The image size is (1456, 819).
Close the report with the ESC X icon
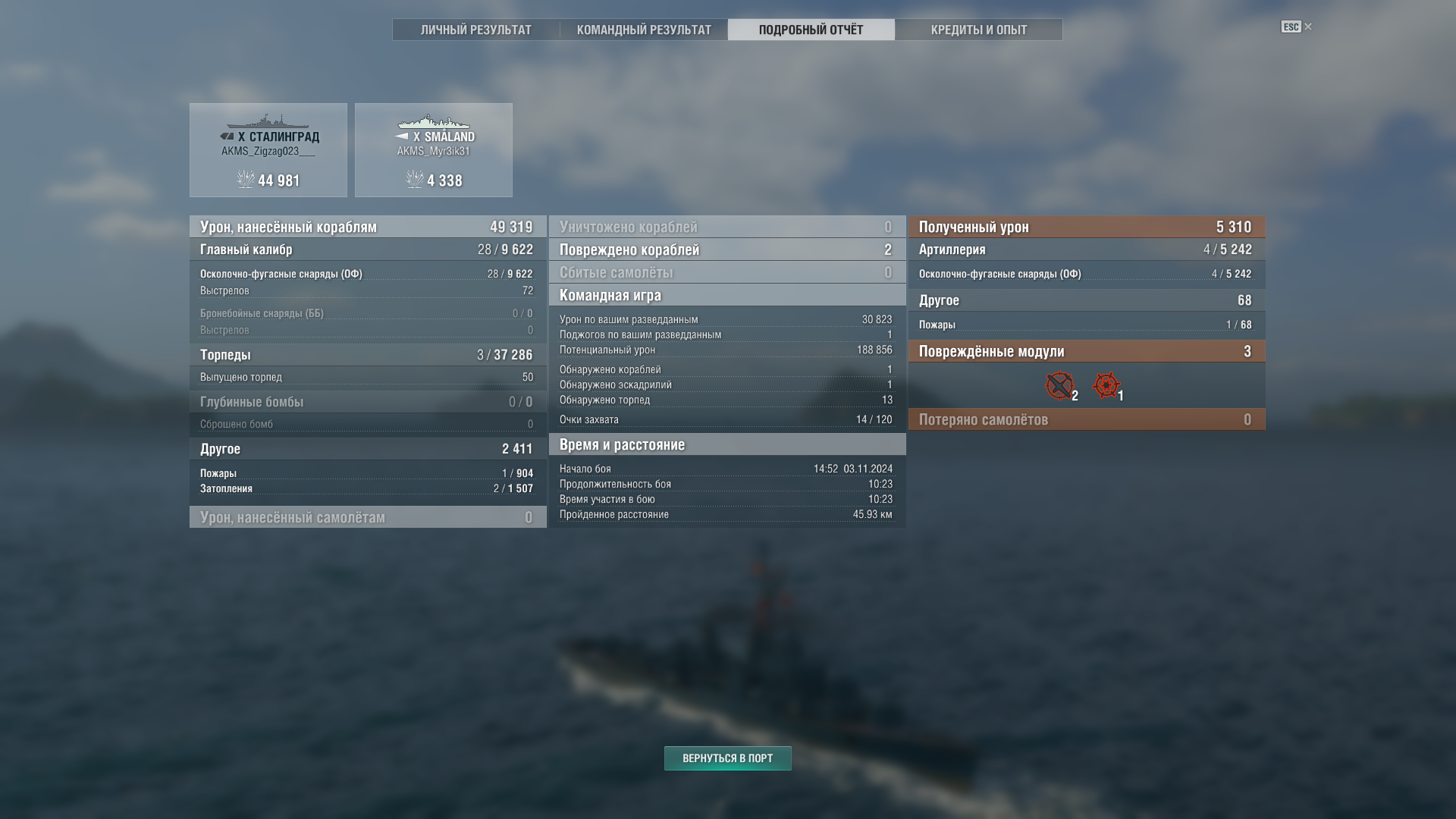(1297, 27)
